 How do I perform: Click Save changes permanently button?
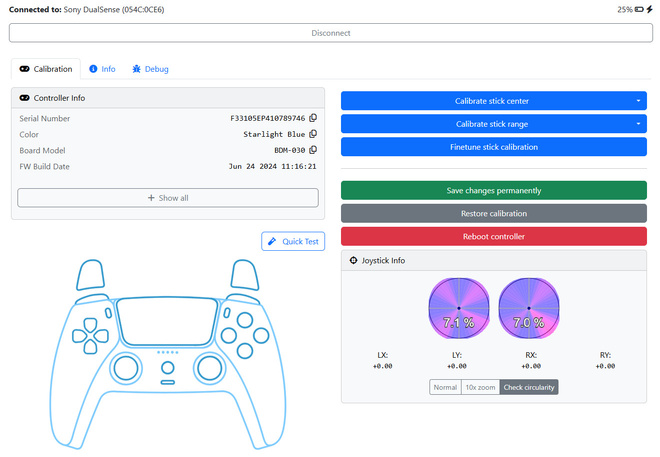click(x=494, y=191)
